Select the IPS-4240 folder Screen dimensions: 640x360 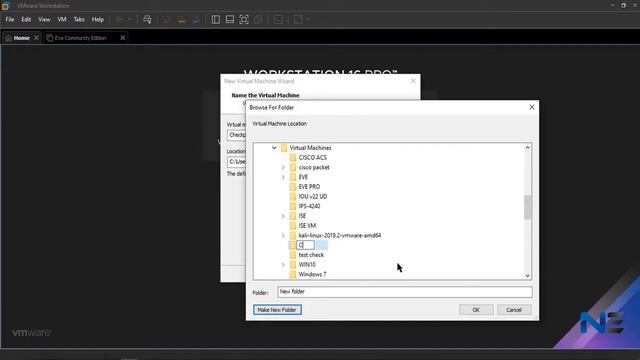(309, 206)
